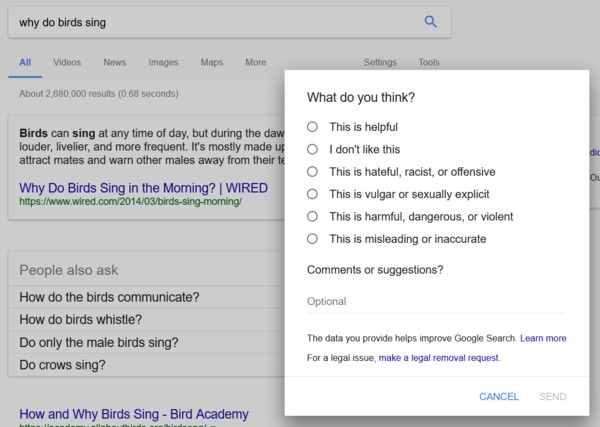Mark "This is vulgar or sexually explicit"
This screenshot has width=600, height=427.
click(x=312, y=194)
